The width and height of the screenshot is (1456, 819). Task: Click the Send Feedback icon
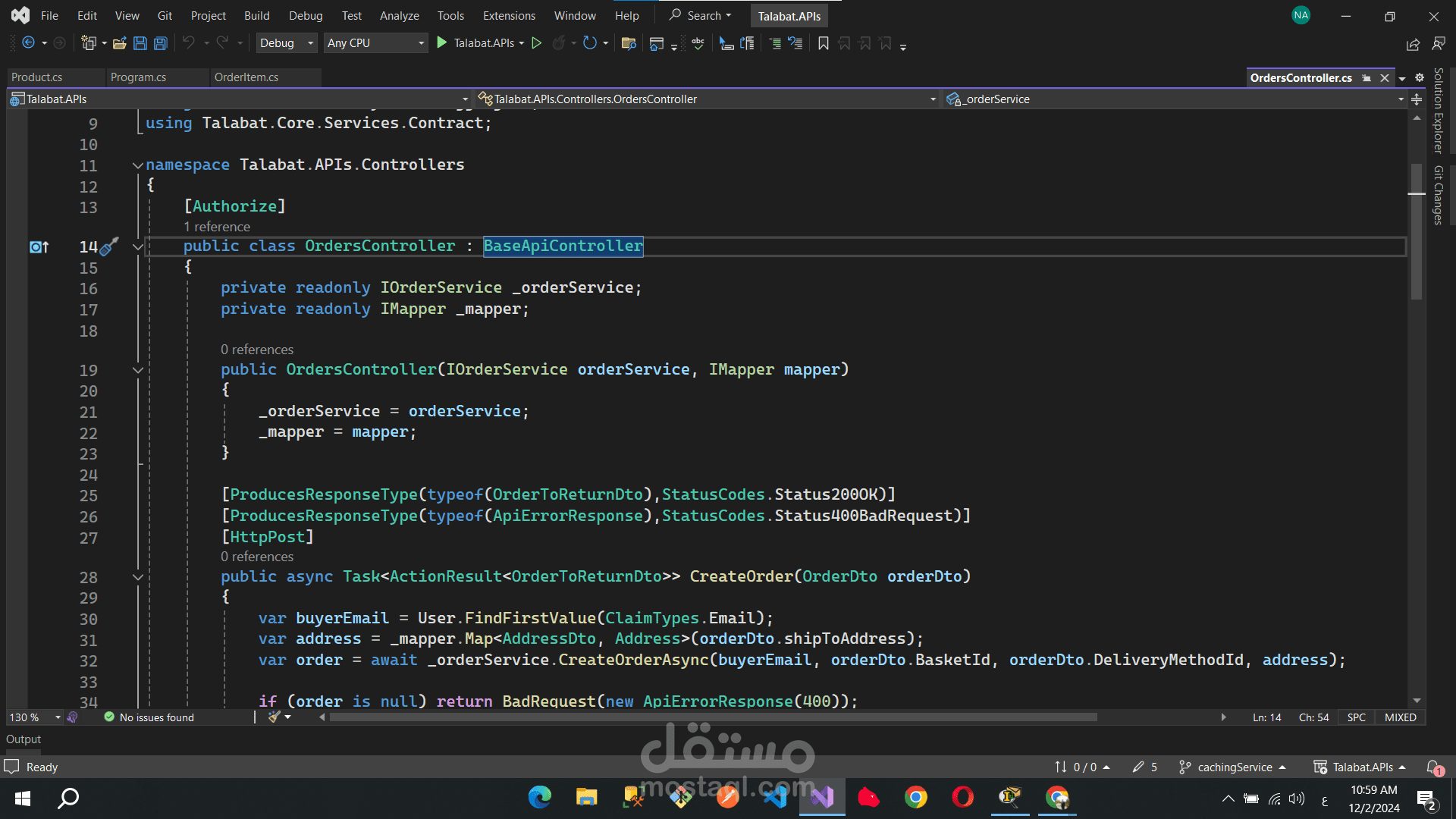pos(1439,44)
